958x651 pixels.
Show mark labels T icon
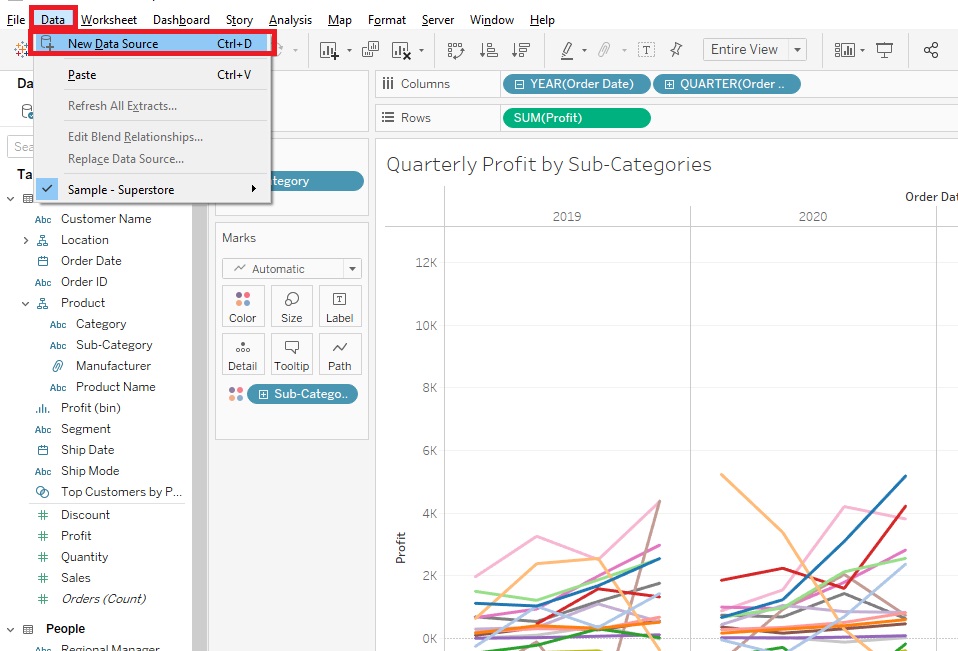(646, 49)
